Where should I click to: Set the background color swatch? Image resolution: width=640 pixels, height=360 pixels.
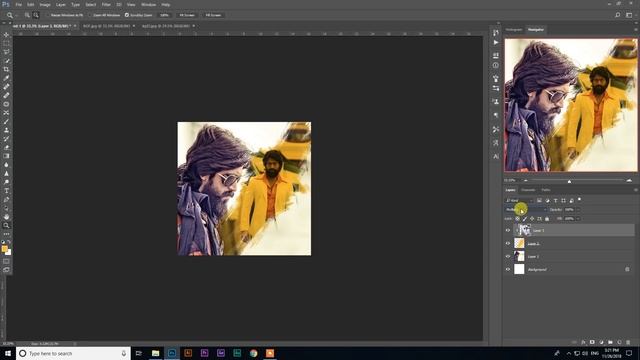(9, 252)
